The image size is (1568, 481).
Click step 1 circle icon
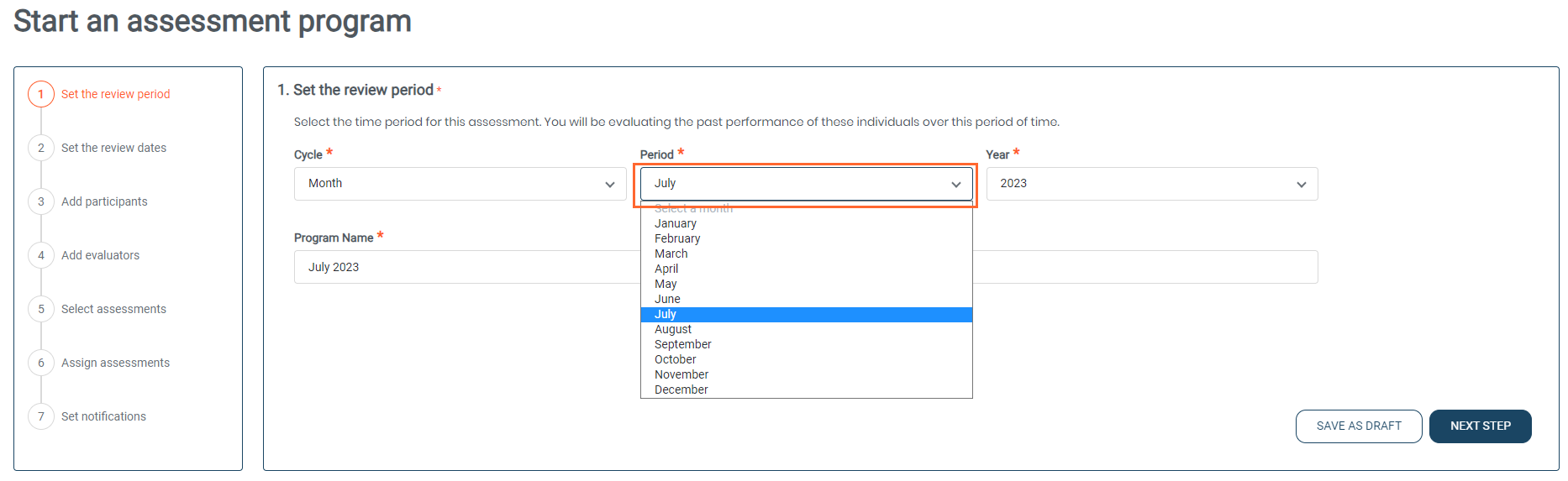[41, 94]
